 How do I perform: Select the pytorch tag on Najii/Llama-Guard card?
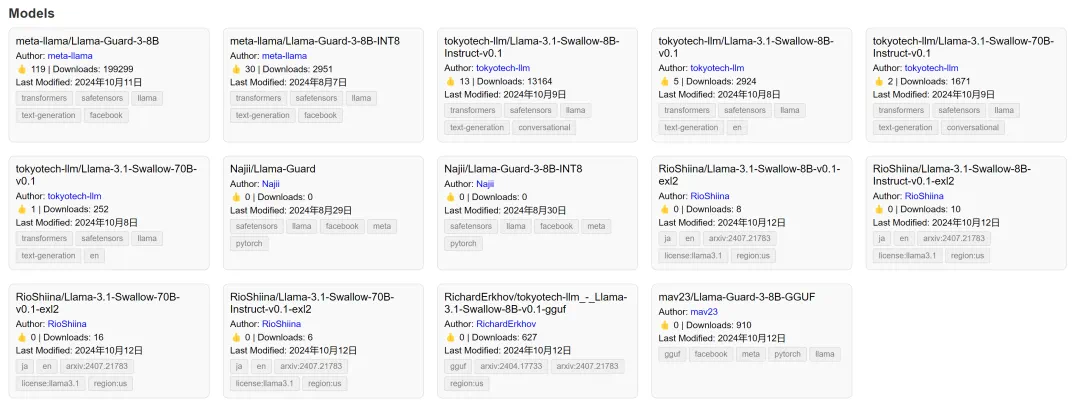(248, 243)
